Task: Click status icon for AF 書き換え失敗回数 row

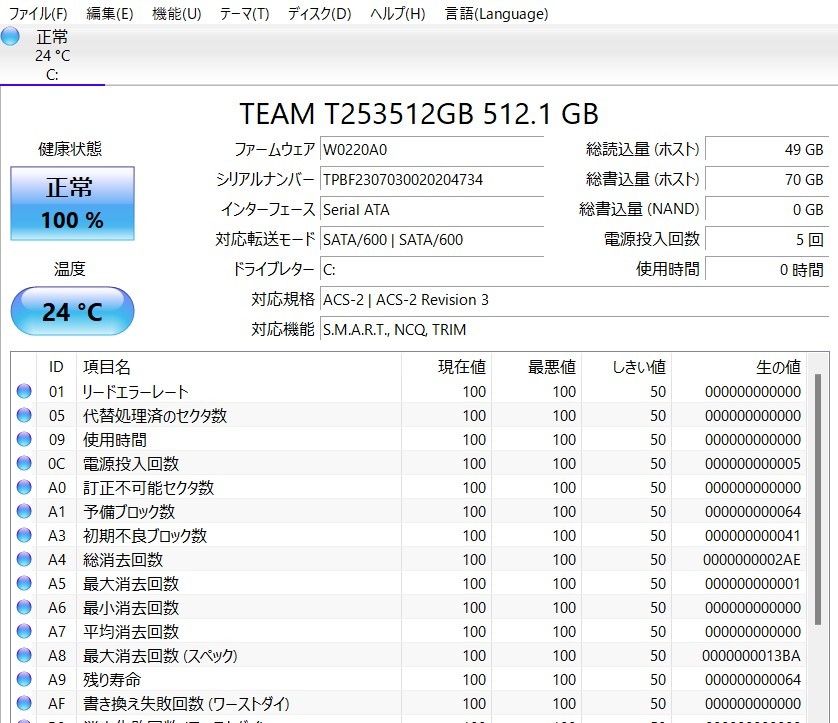Action: (x=24, y=704)
